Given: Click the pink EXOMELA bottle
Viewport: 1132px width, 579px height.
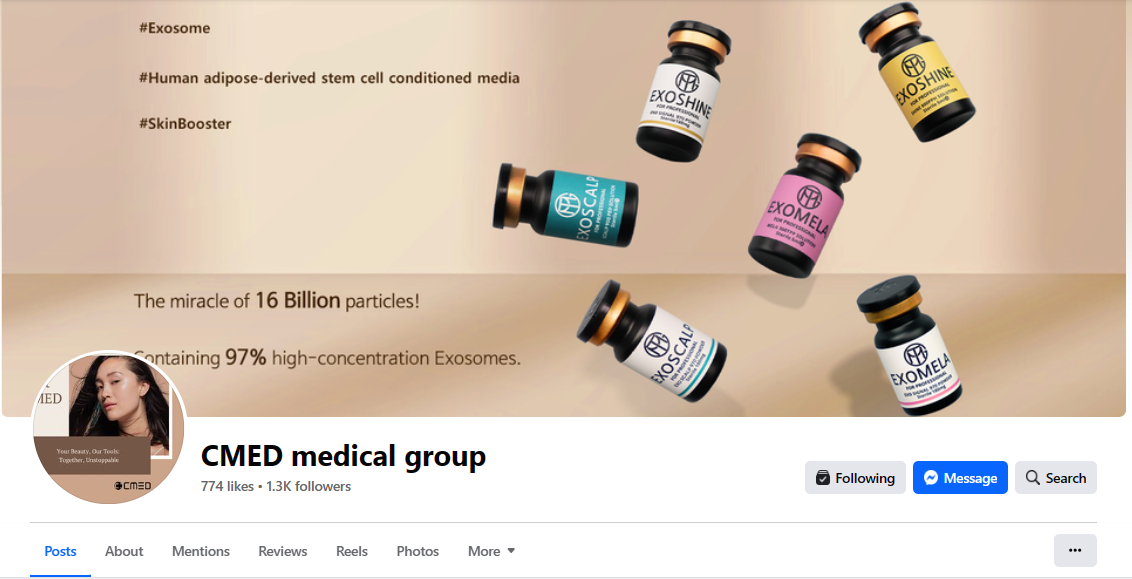Looking at the screenshot, I should pos(803,206).
